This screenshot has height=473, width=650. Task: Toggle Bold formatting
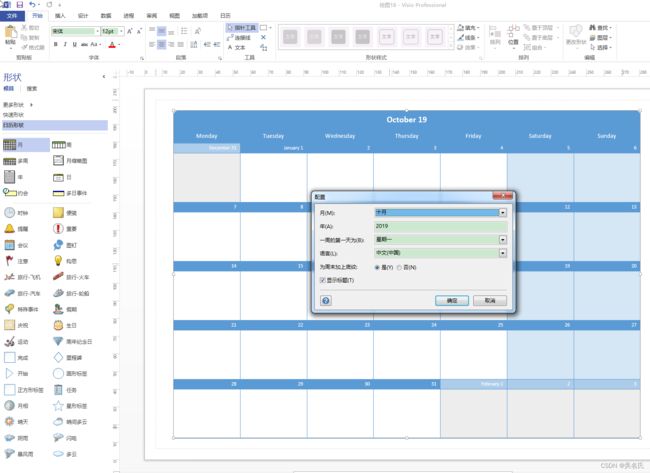(x=56, y=44)
